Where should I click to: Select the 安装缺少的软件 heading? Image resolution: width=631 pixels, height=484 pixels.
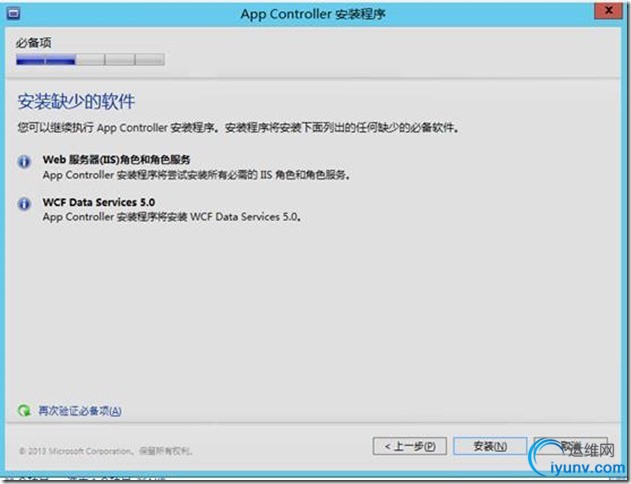[76, 101]
